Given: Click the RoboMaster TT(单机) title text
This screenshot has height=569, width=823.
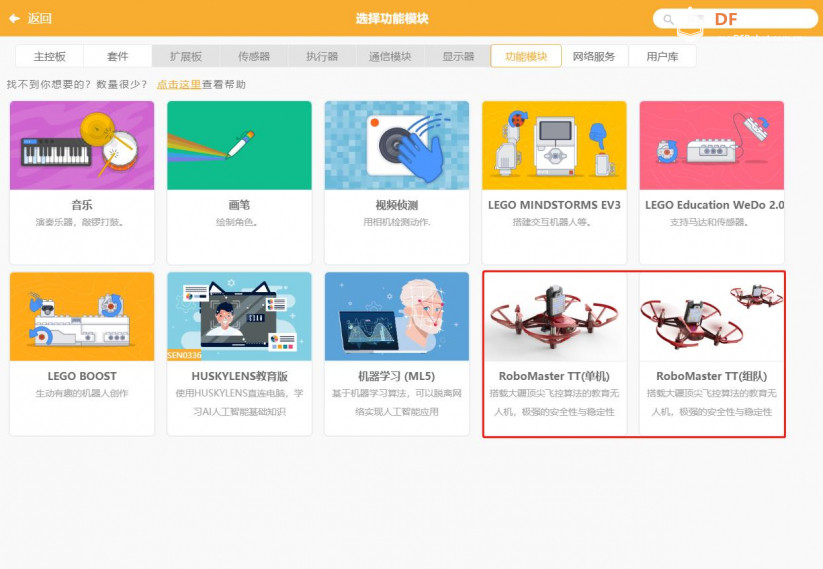Looking at the screenshot, I should click(x=554, y=376).
